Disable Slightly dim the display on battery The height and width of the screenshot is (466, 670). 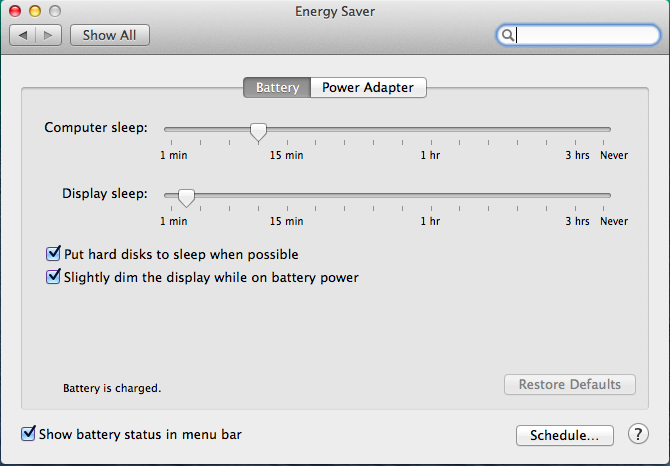pyautogui.click(x=54, y=277)
